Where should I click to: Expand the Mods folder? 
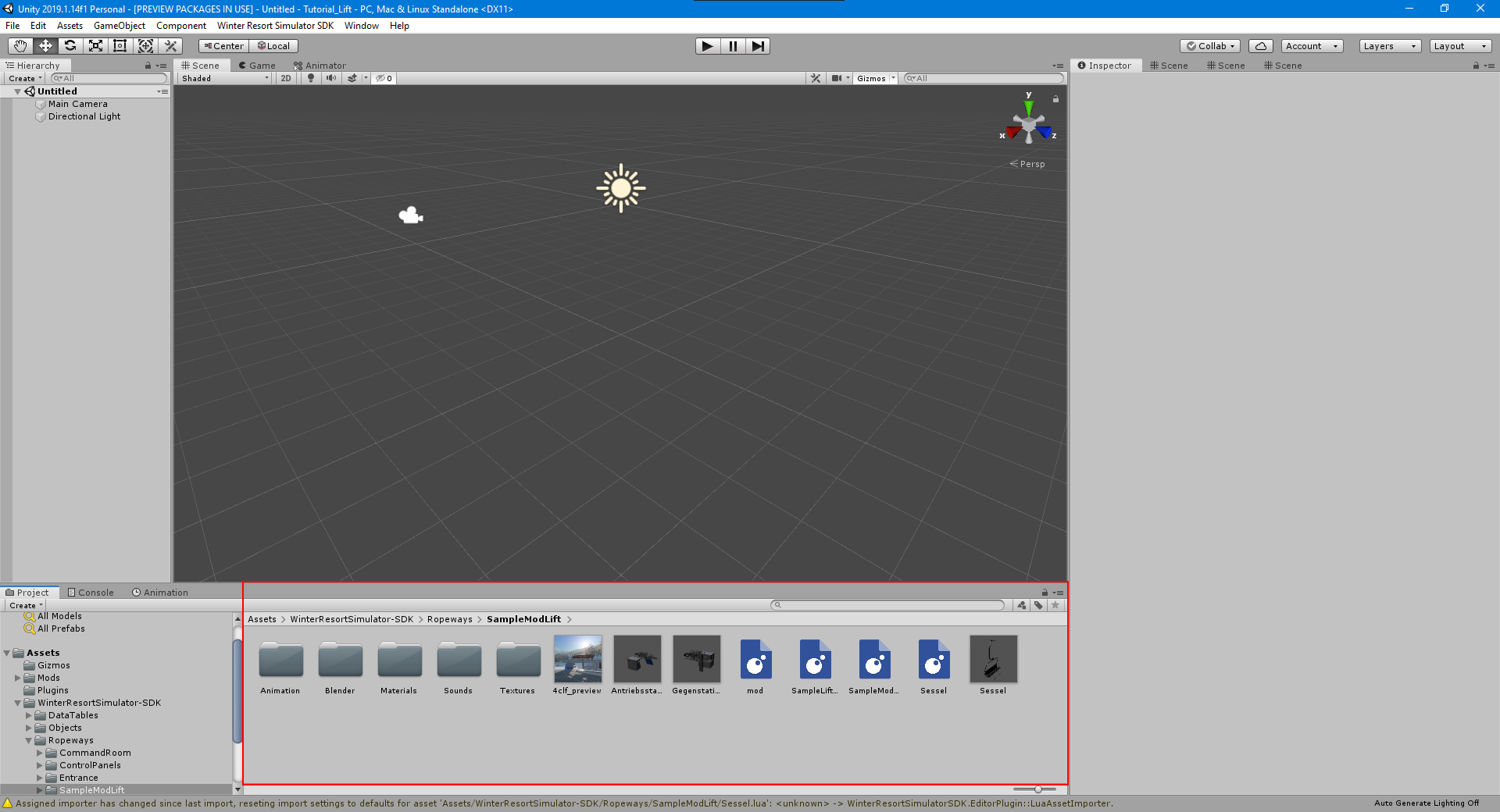tap(17, 678)
